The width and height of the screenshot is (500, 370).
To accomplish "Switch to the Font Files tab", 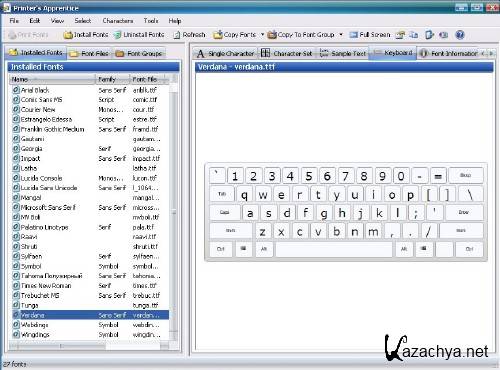I will [x=89, y=53].
